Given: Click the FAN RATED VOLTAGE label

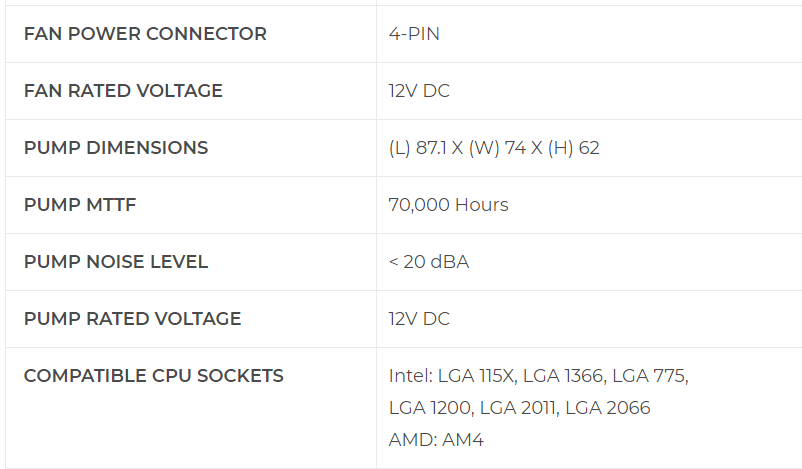Looking at the screenshot, I should [x=123, y=91].
